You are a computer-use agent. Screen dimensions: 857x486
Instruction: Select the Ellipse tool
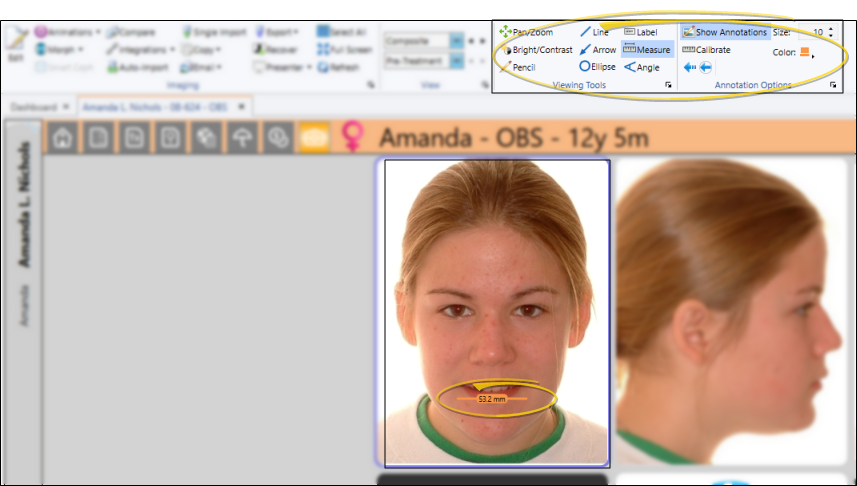pyautogui.click(x=597, y=67)
